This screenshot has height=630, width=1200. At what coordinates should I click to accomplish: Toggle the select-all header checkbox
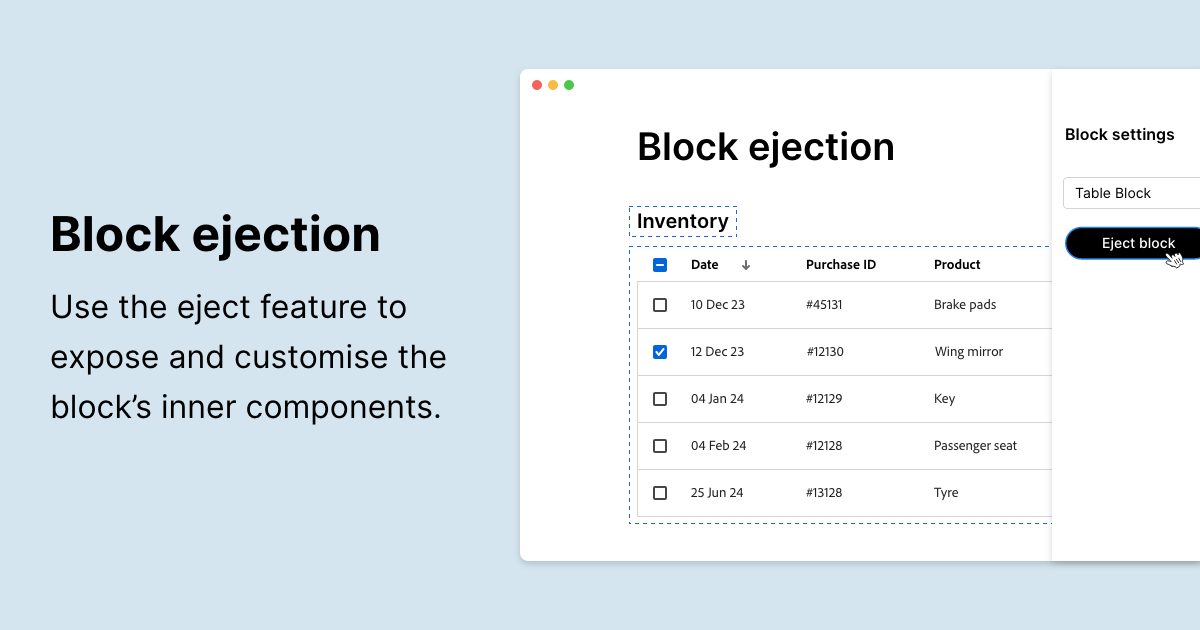pyautogui.click(x=660, y=265)
